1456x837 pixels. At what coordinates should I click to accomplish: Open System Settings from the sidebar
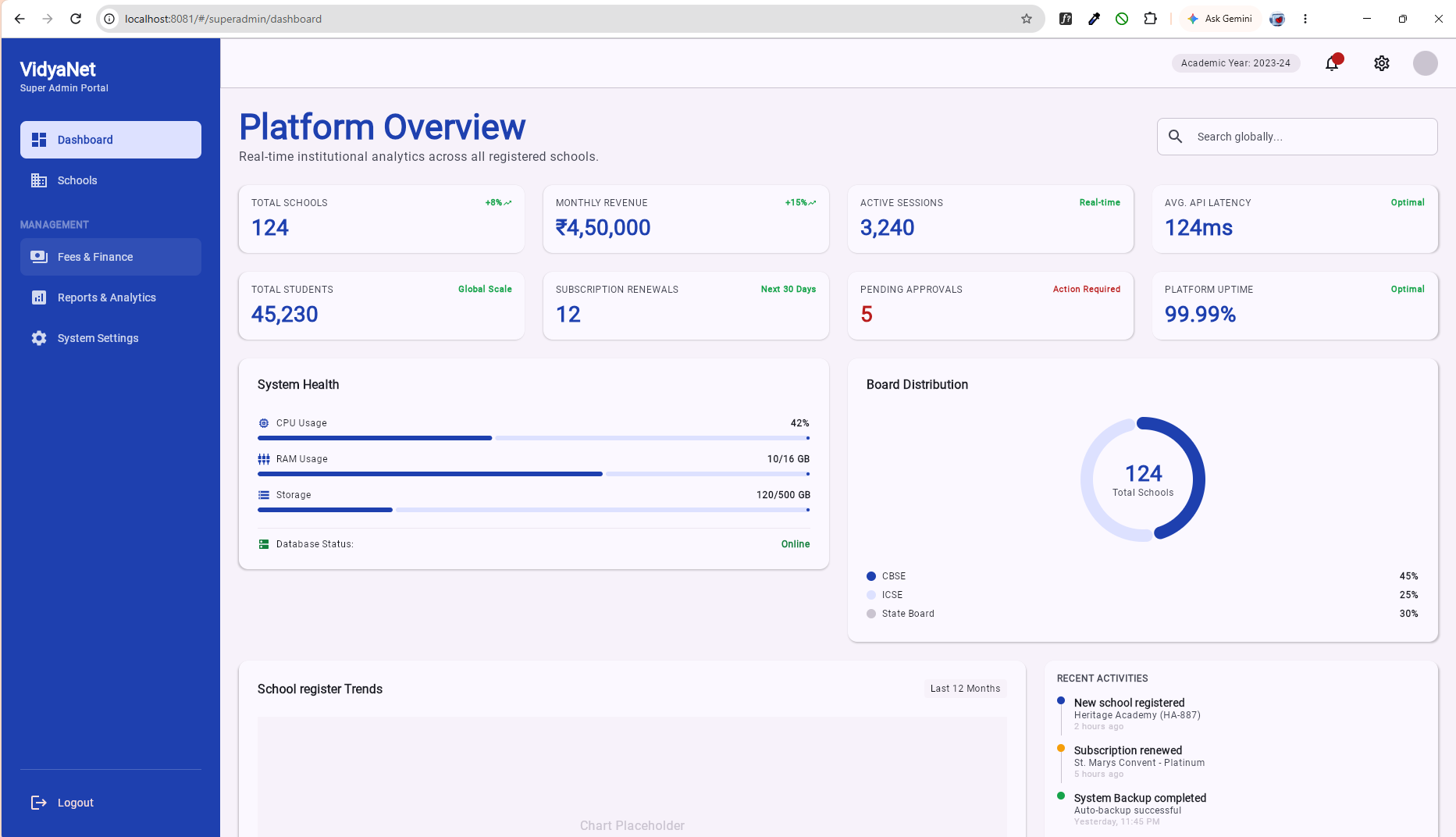click(111, 338)
